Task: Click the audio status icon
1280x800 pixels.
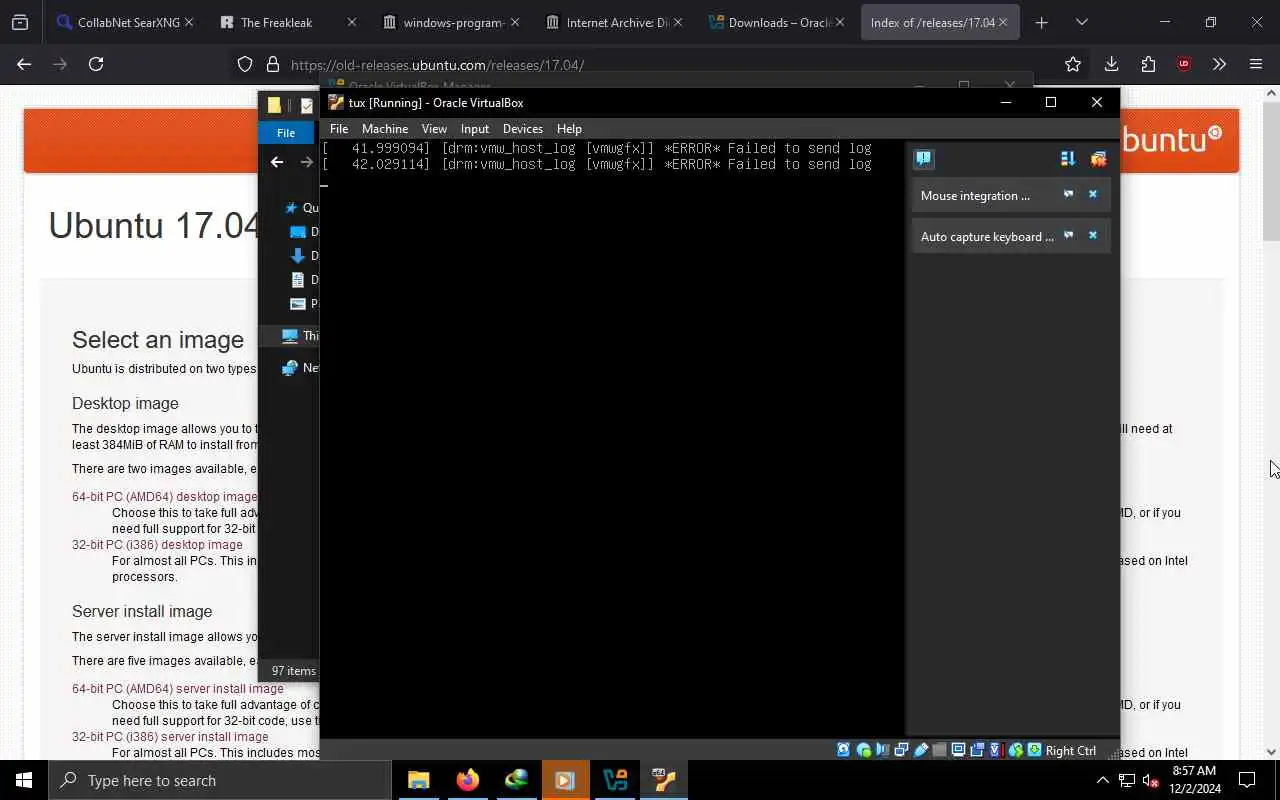Action: coord(882,750)
